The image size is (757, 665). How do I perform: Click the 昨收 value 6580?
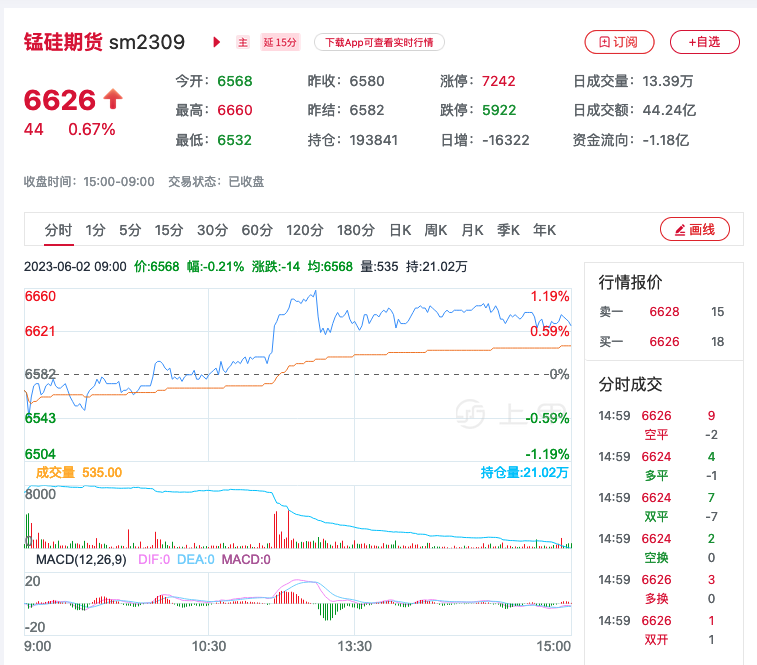click(367, 81)
